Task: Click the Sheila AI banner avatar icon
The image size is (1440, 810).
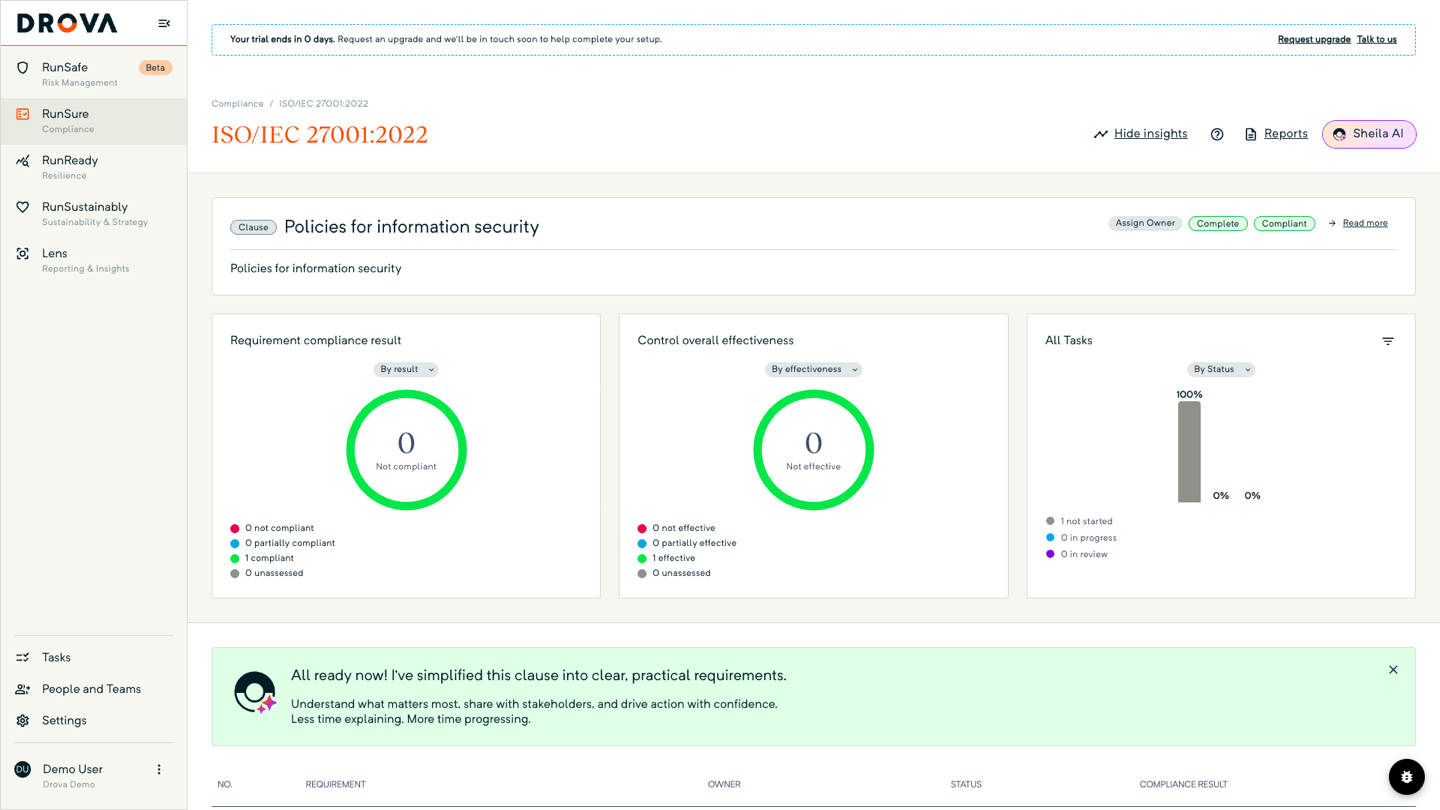Action: point(255,692)
